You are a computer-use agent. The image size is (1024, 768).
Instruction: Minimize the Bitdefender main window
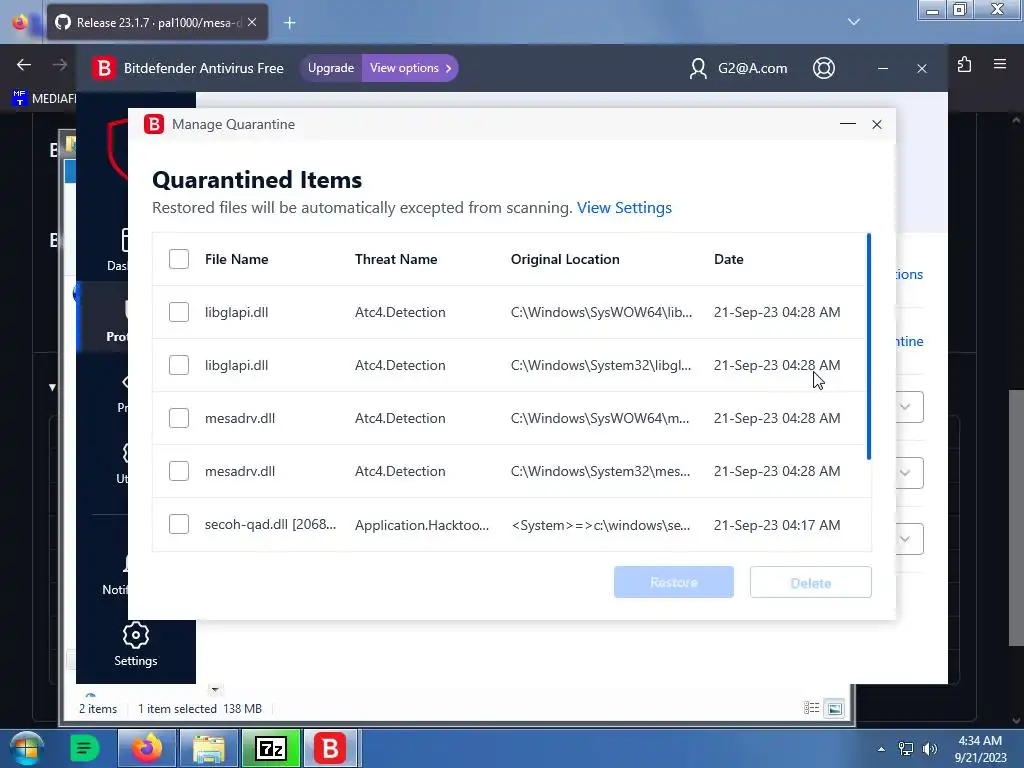883,68
